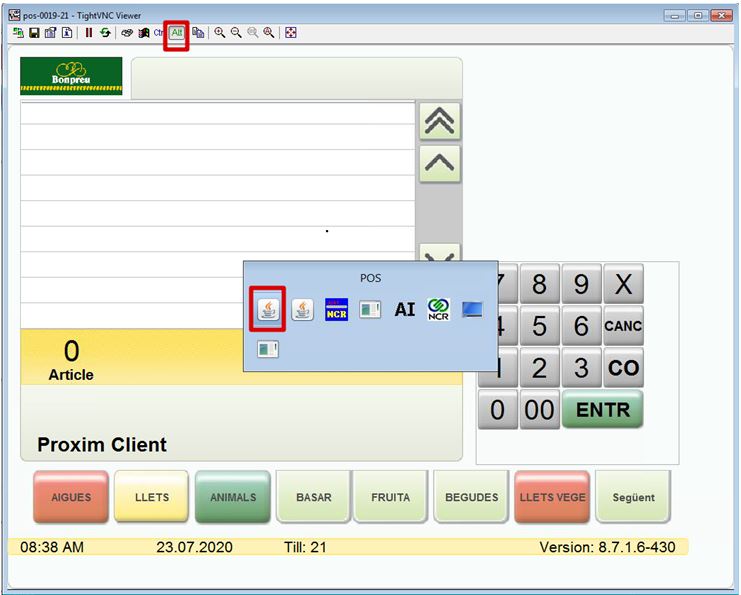Save the VNC session with the floppy disk icon

click(34, 33)
